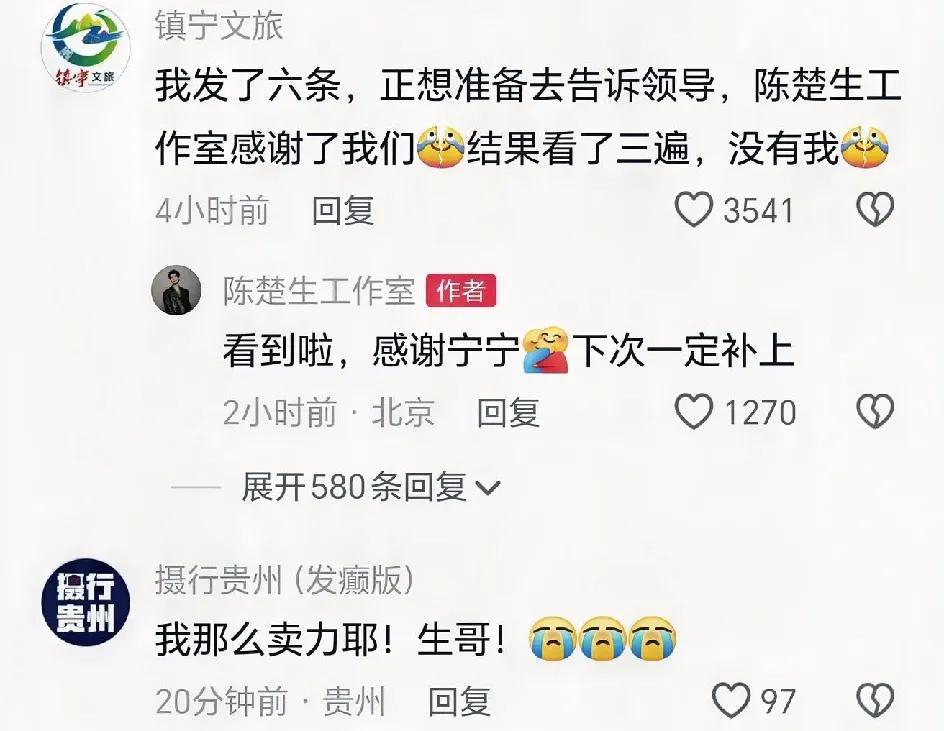Reply to the 摄行贵州 comment
The width and height of the screenshot is (944, 731).
459,701
